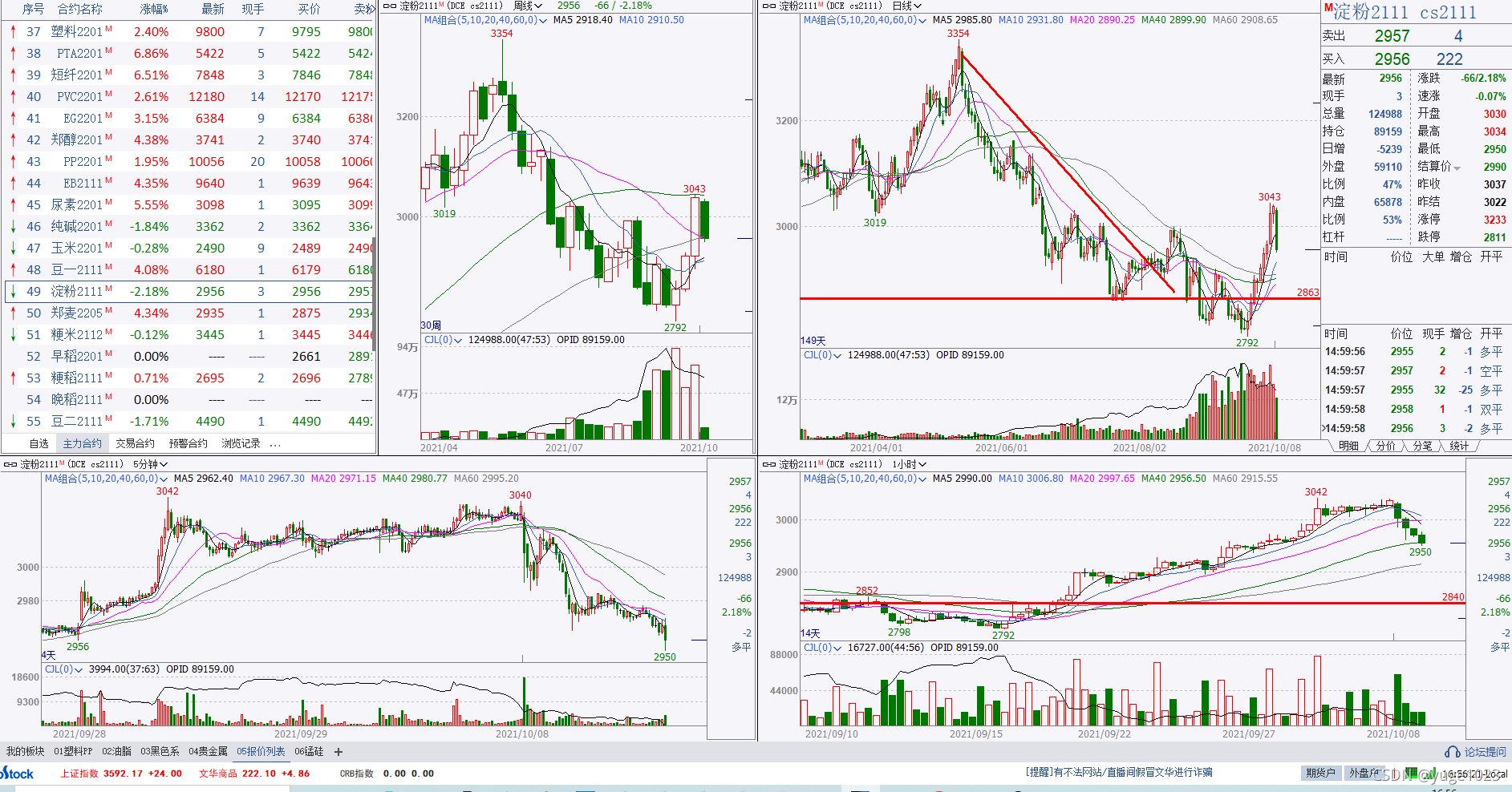
Task: Click the 期货户 account button
Action: tap(1320, 774)
